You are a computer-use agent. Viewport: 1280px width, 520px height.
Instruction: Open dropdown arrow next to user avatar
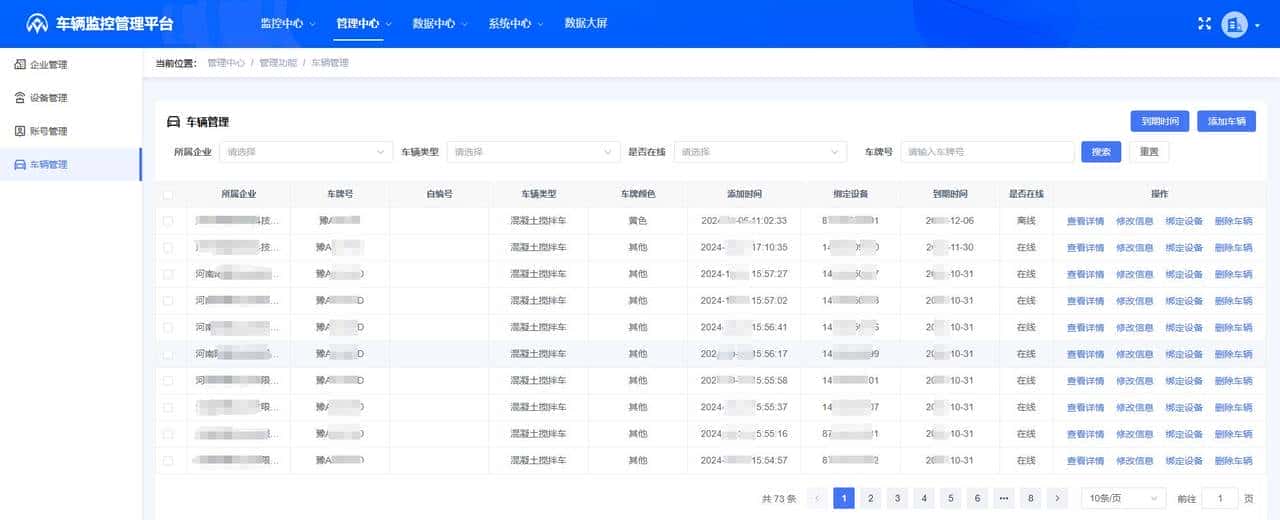(1257, 25)
